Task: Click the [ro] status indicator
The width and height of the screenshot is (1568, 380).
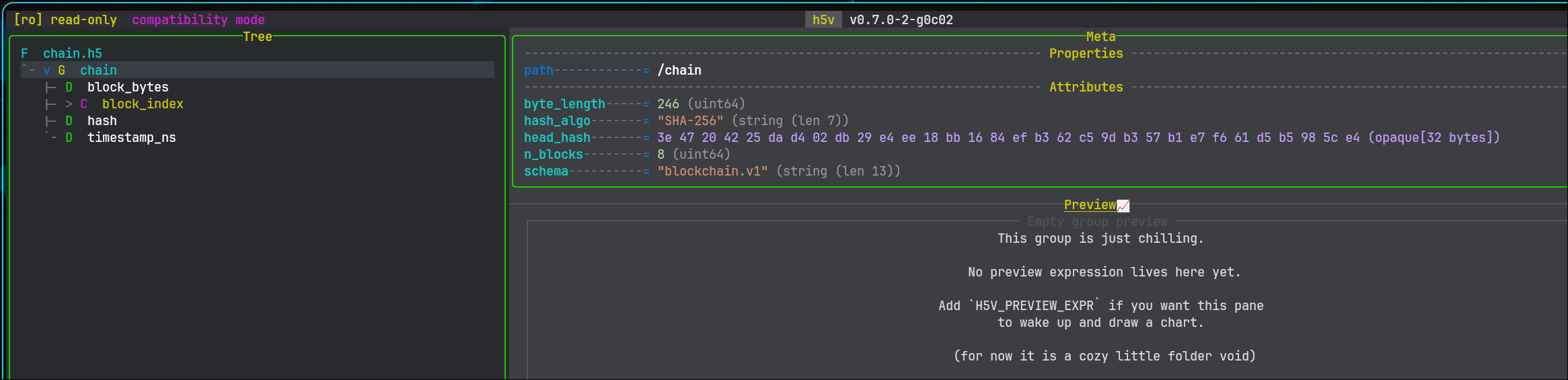Action: pyautogui.click(x=28, y=20)
